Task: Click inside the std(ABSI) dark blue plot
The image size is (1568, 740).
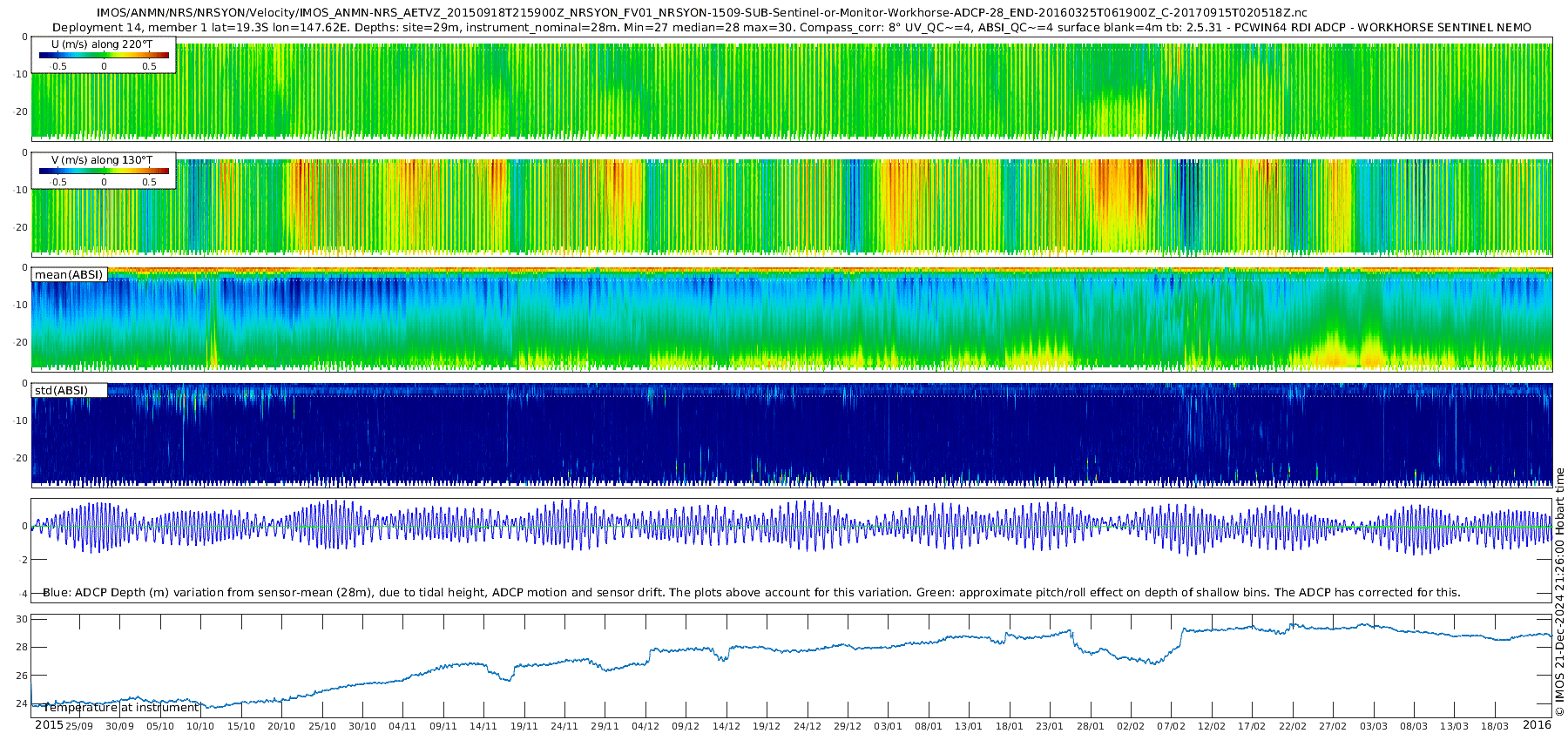Action: (792, 434)
